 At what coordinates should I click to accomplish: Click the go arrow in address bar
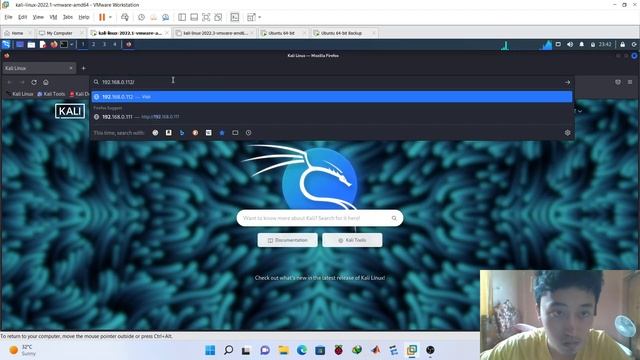coord(567,82)
